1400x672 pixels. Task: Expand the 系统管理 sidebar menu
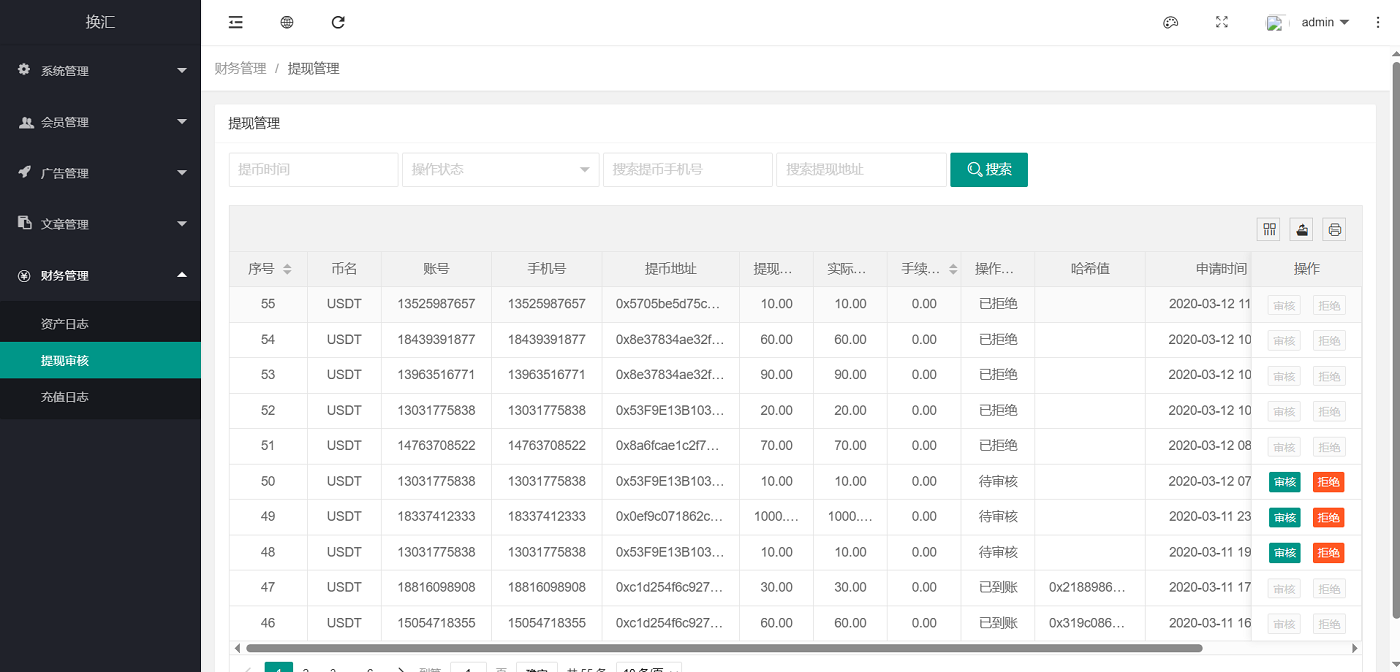(x=100, y=71)
